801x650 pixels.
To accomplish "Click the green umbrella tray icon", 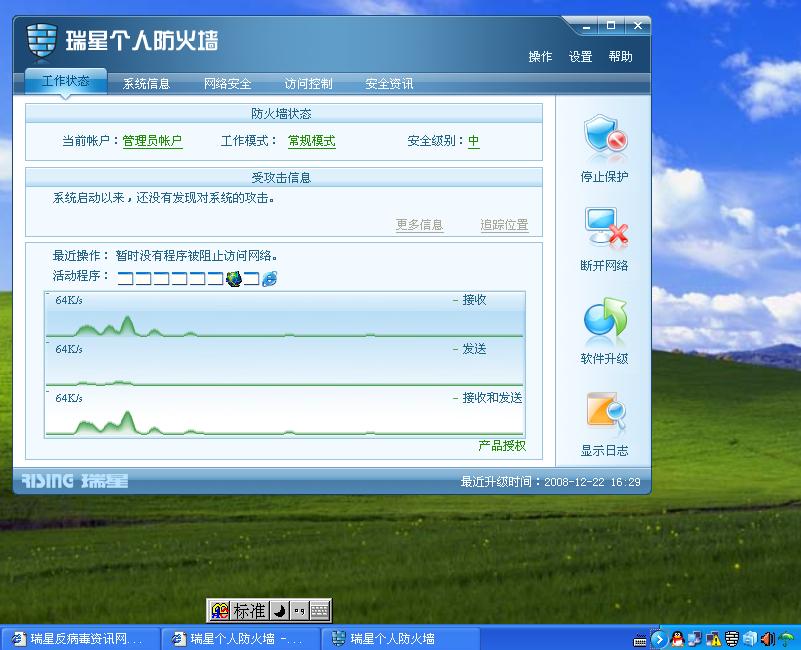I will pos(787,639).
